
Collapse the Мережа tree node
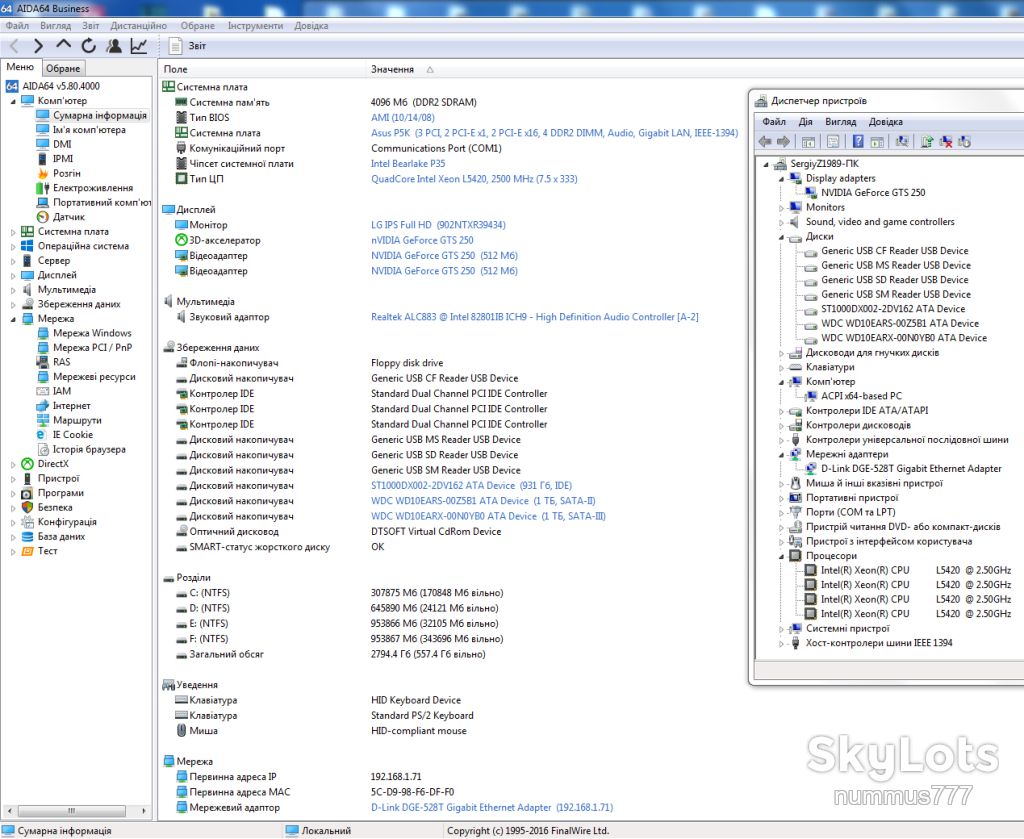13,319
